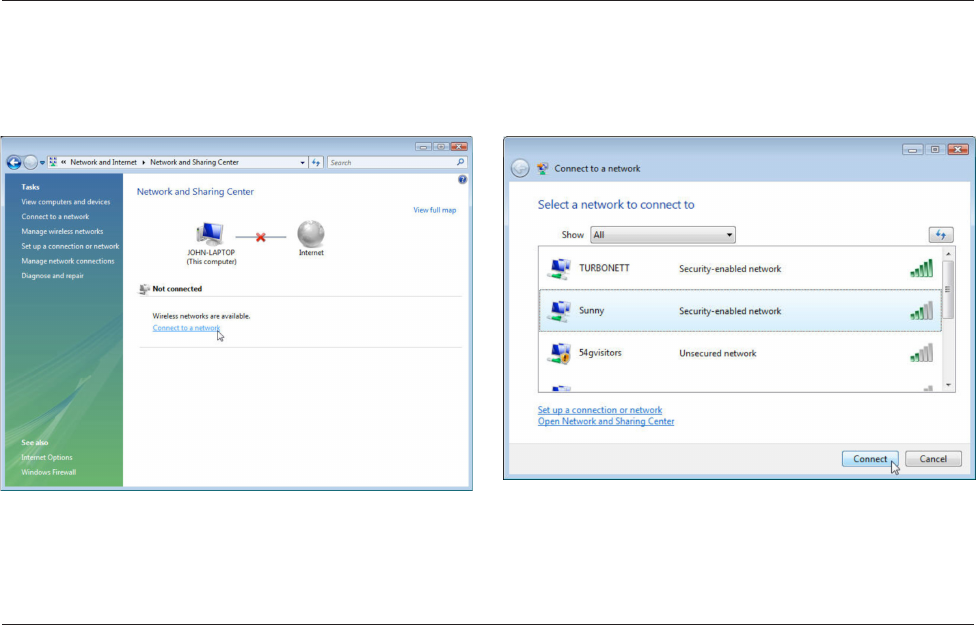Click the Back arrow in Network and Sharing Center

[14, 162]
